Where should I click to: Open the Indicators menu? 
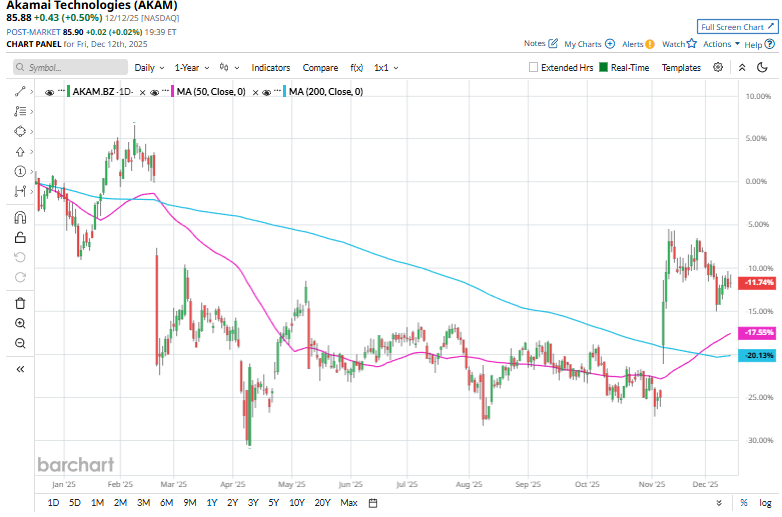click(270, 68)
